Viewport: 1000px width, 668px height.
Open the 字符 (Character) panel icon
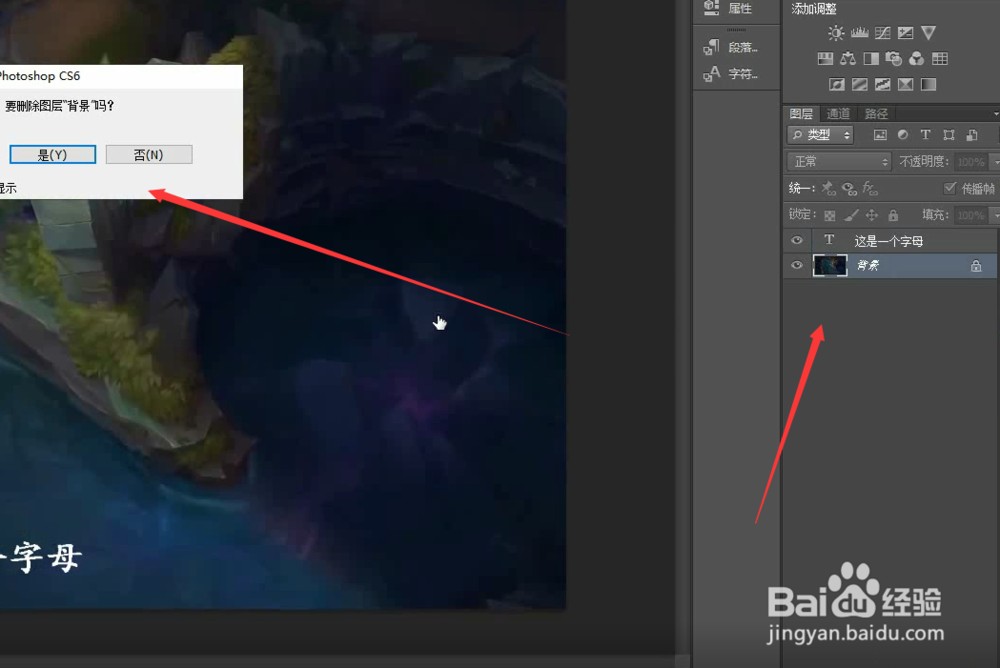[x=711, y=74]
